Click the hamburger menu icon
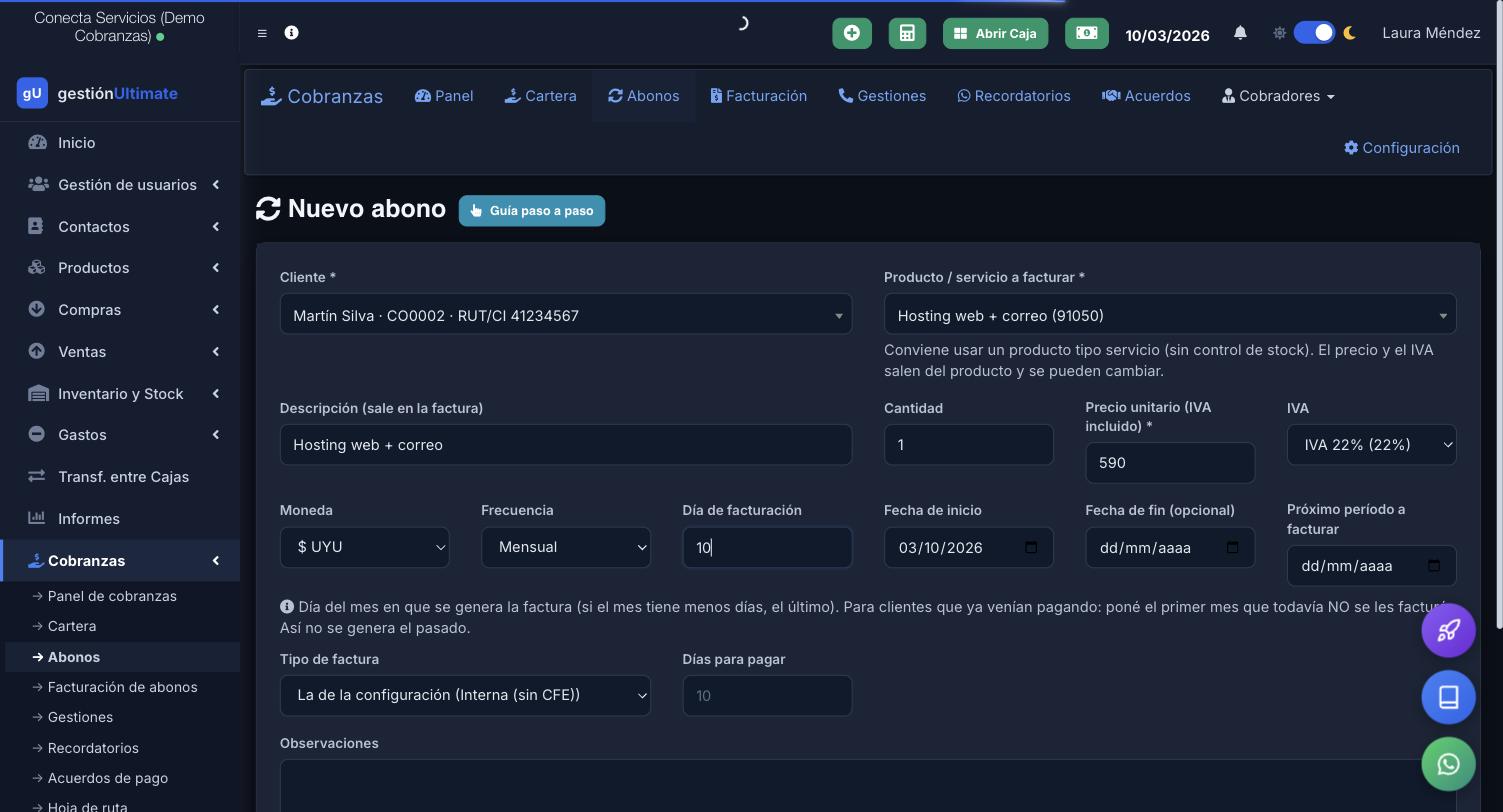1503x812 pixels. [x=262, y=33]
